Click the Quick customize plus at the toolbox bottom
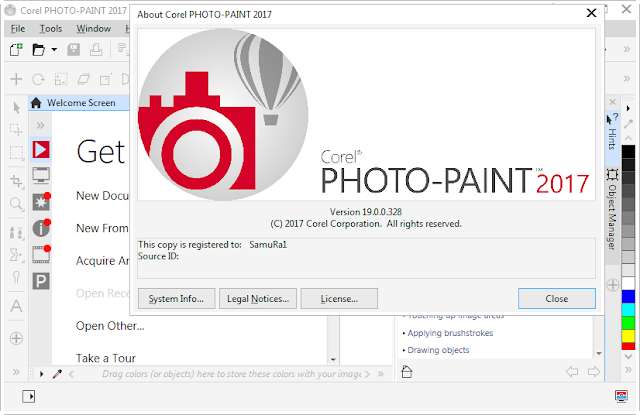The width and height of the screenshot is (640, 415). (16, 338)
